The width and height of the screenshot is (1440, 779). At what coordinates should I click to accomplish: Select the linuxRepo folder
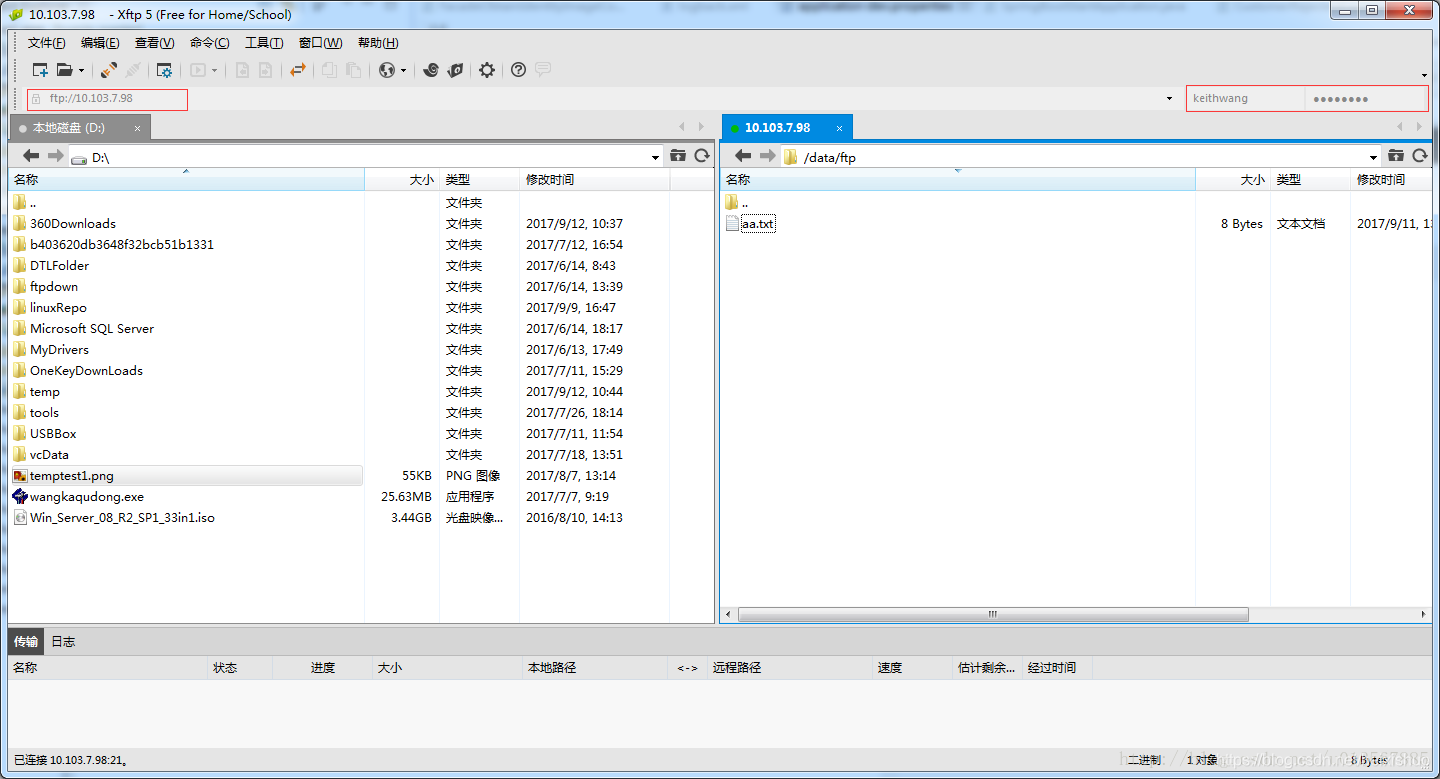(x=58, y=307)
